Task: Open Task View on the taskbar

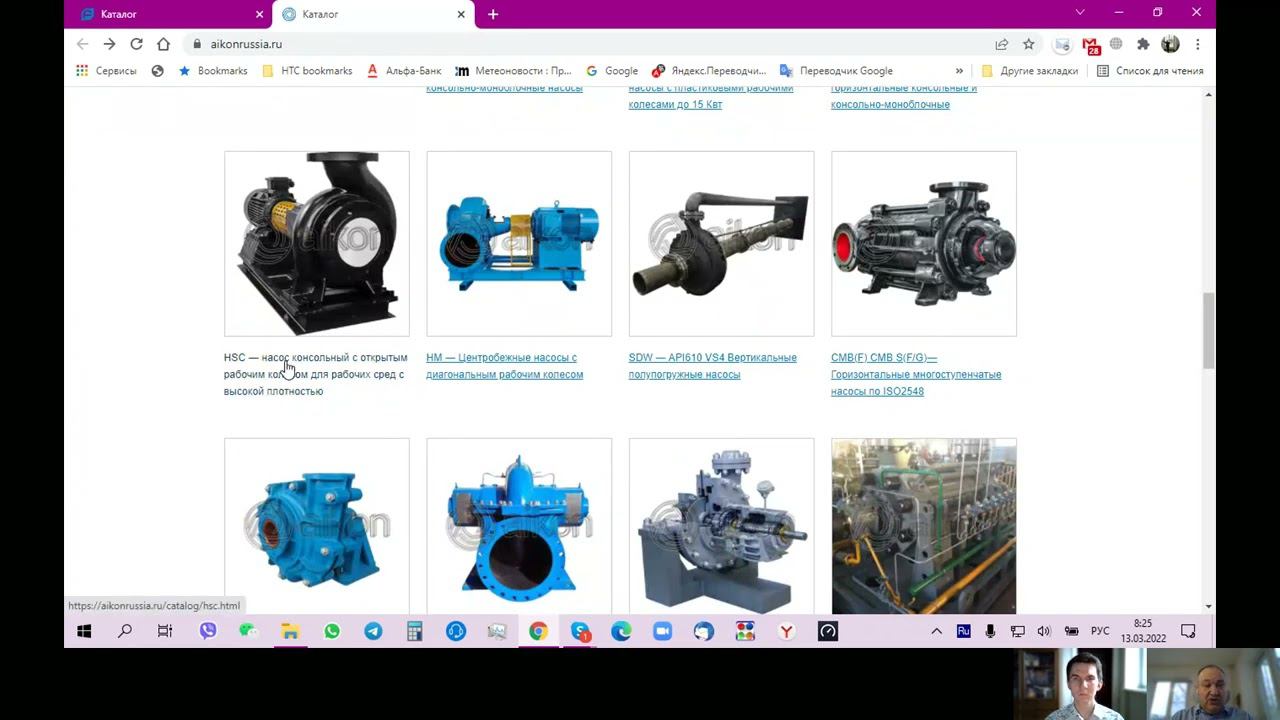Action: (x=165, y=631)
